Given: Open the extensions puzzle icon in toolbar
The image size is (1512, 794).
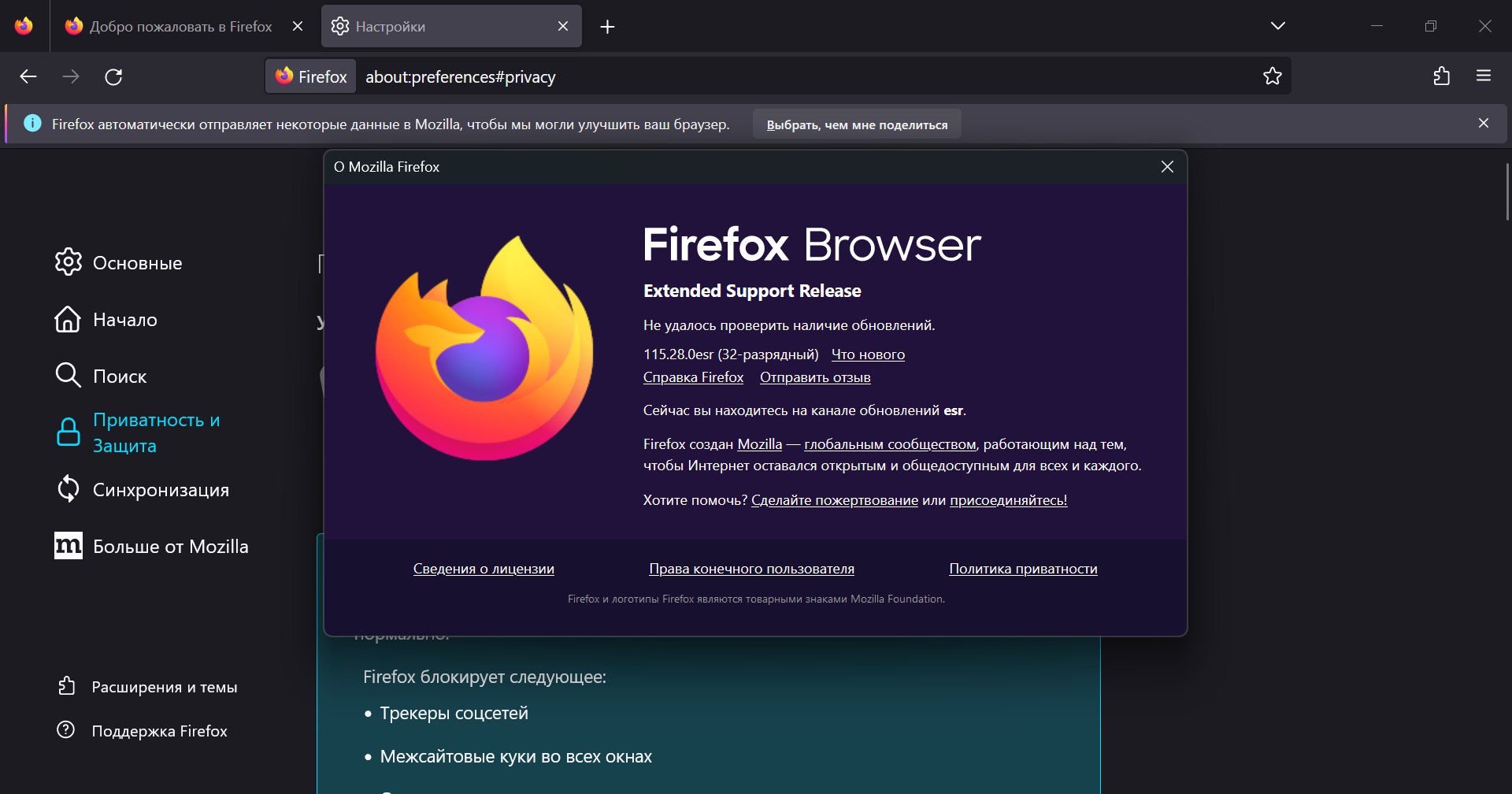Looking at the screenshot, I should [1441, 76].
